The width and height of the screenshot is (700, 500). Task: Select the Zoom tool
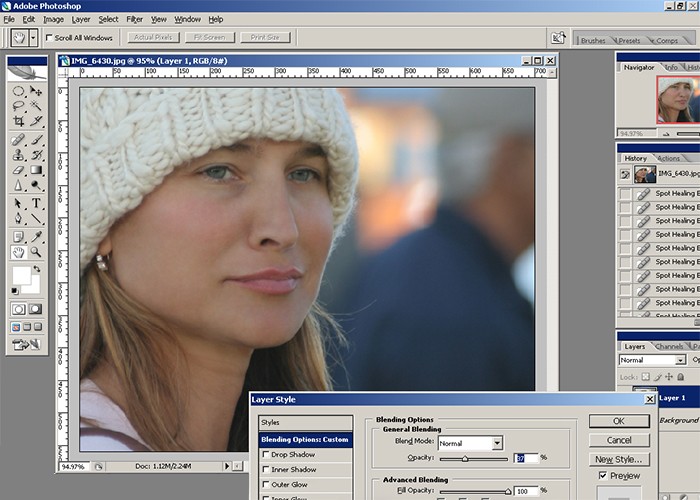coord(36,253)
